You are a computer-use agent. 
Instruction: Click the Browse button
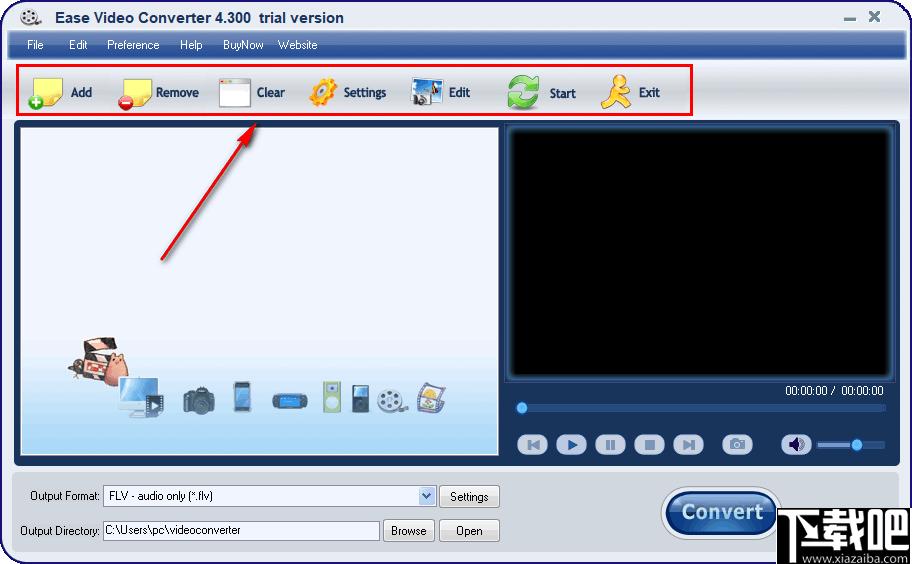[408, 530]
